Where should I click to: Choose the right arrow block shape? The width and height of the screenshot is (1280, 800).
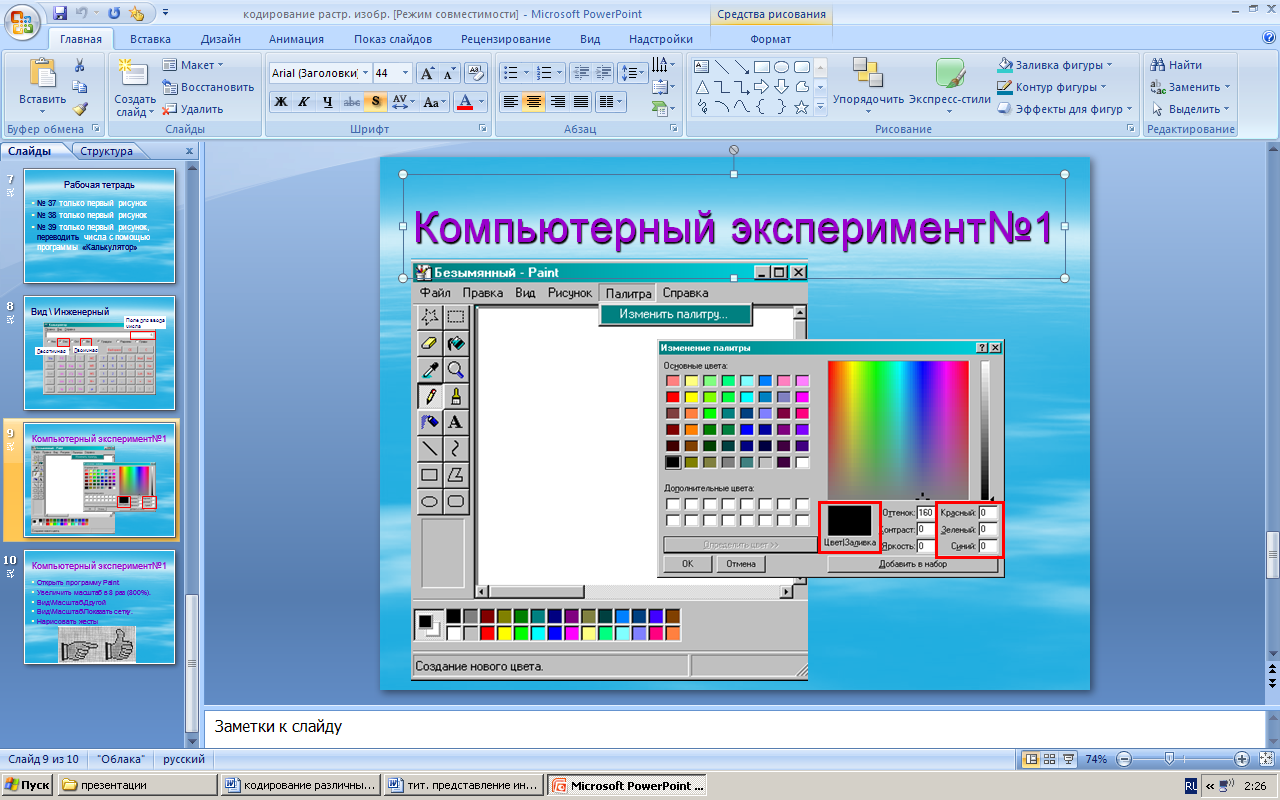762,87
